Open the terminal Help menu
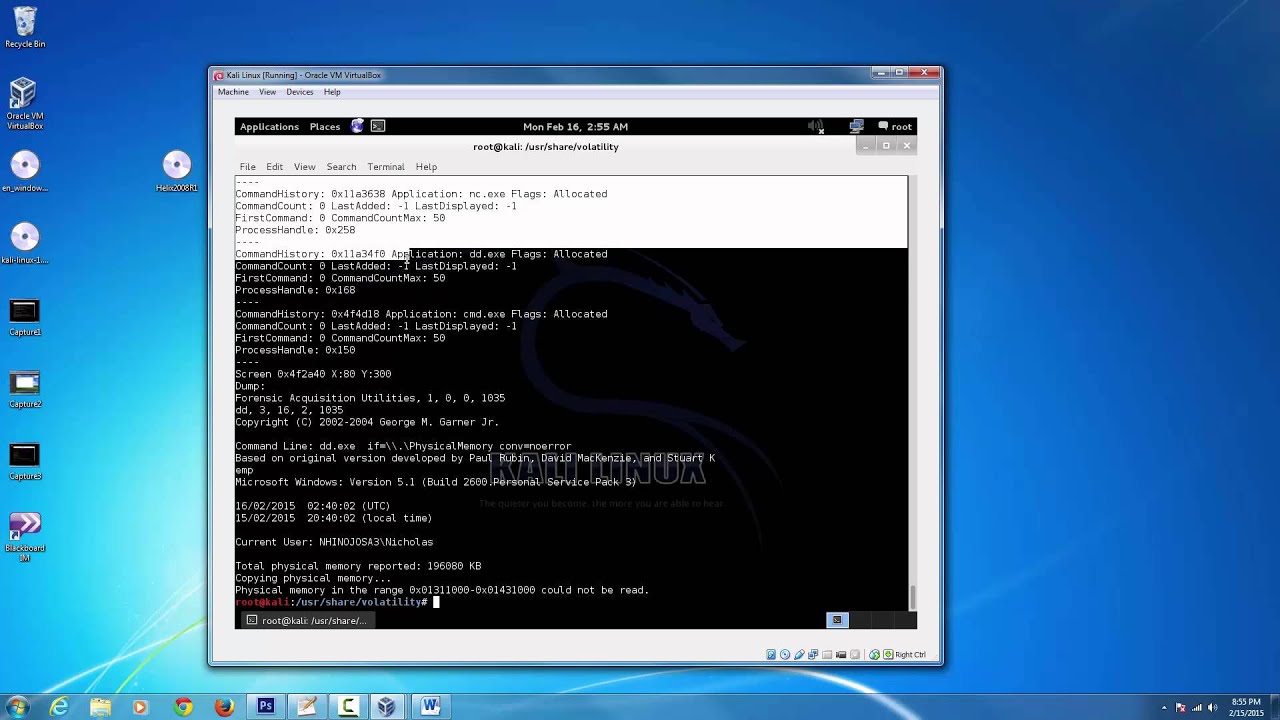Viewport: 1280px width, 720px height. pyautogui.click(x=426, y=167)
